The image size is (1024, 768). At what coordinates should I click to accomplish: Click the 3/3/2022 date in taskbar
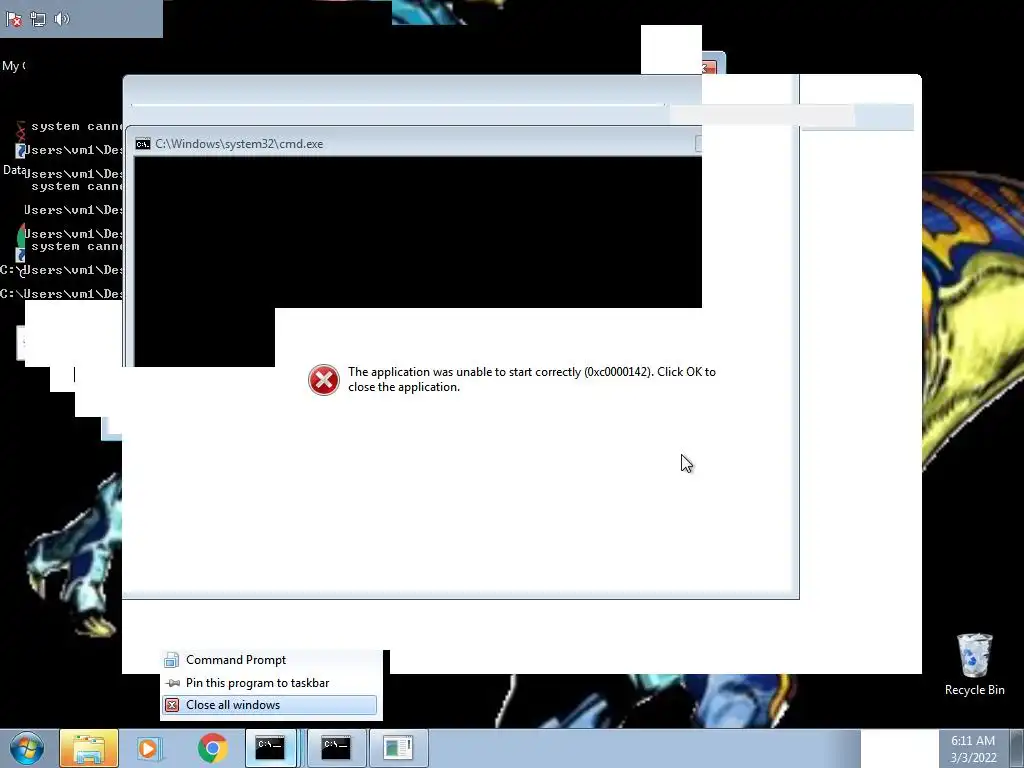(x=973, y=758)
